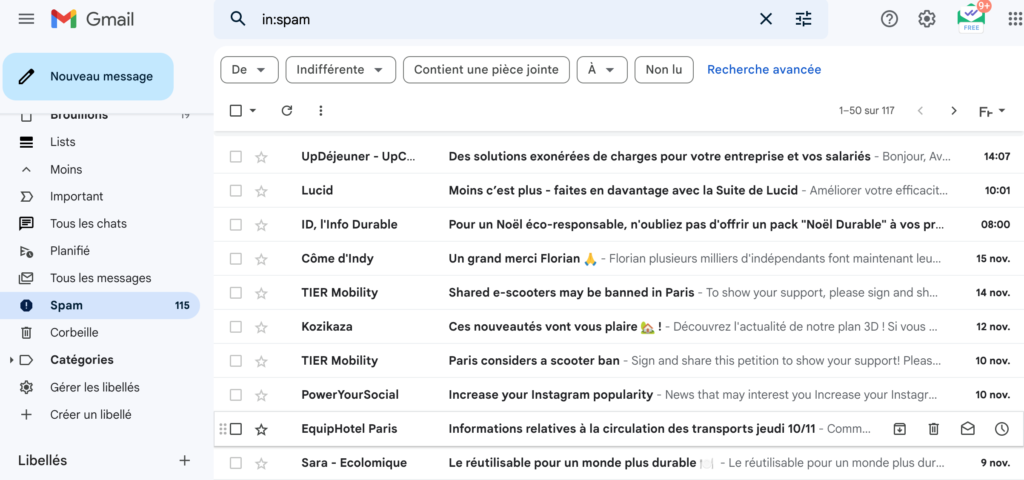Click the Gmail logo
This screenshot has height=480, width=1024.
(x=93, y=19)
